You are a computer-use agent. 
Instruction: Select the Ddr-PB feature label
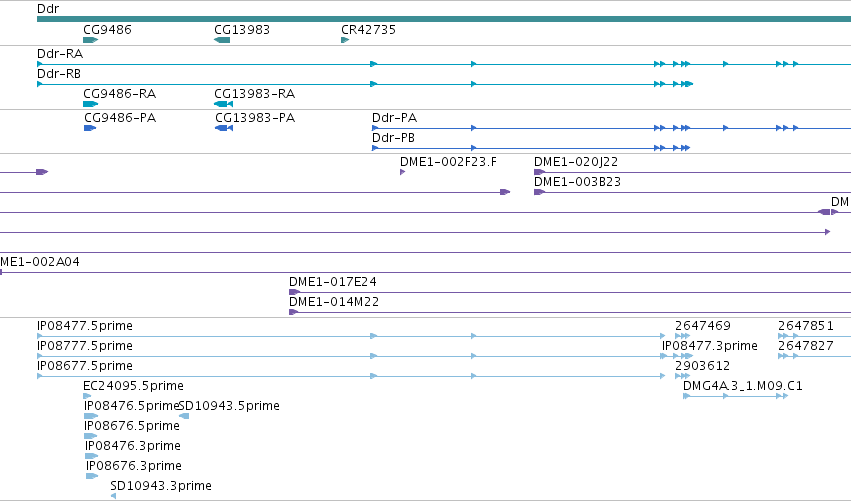click(393, 138)
